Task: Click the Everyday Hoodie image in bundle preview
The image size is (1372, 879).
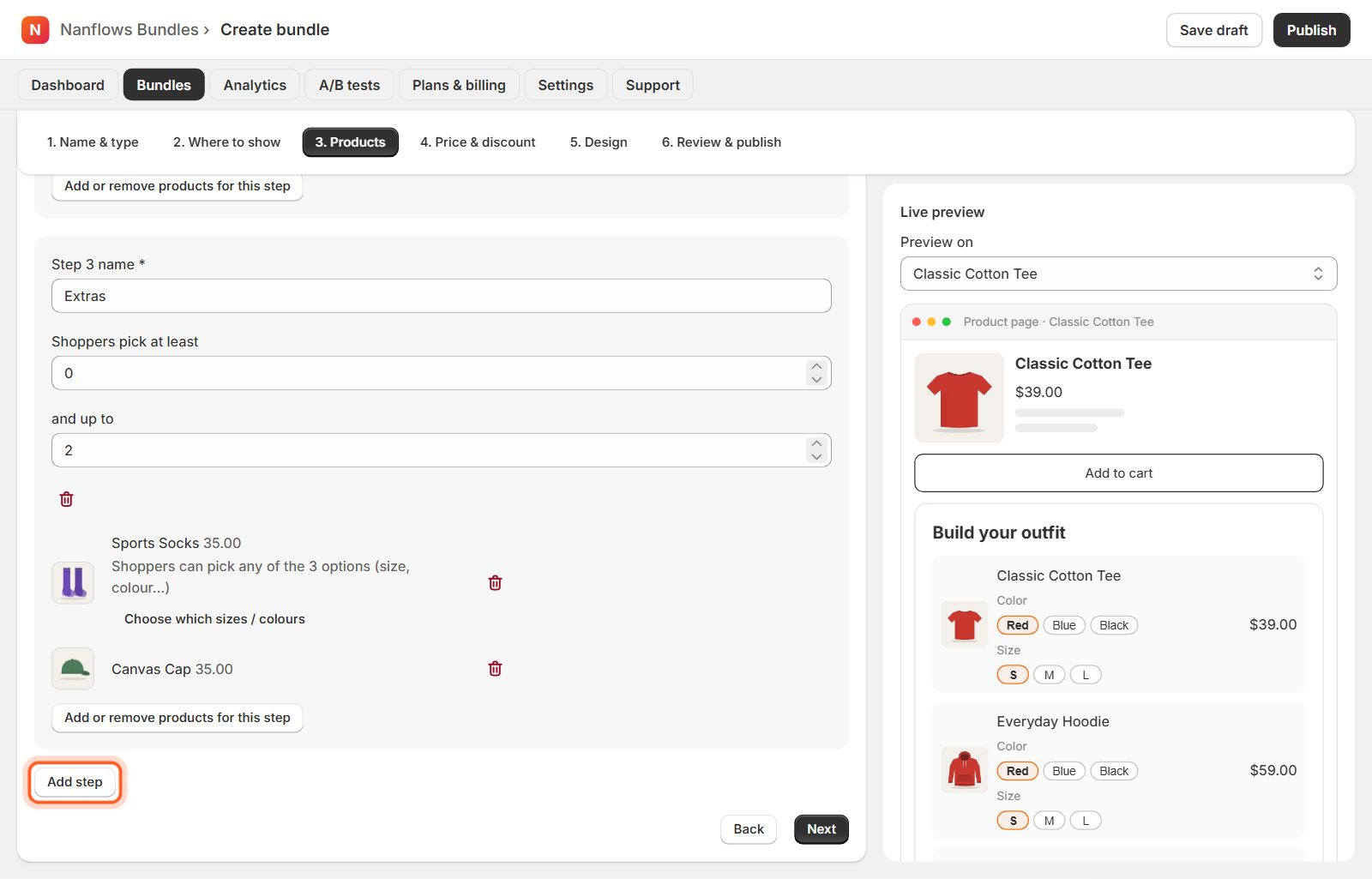Action: point(965,770)
